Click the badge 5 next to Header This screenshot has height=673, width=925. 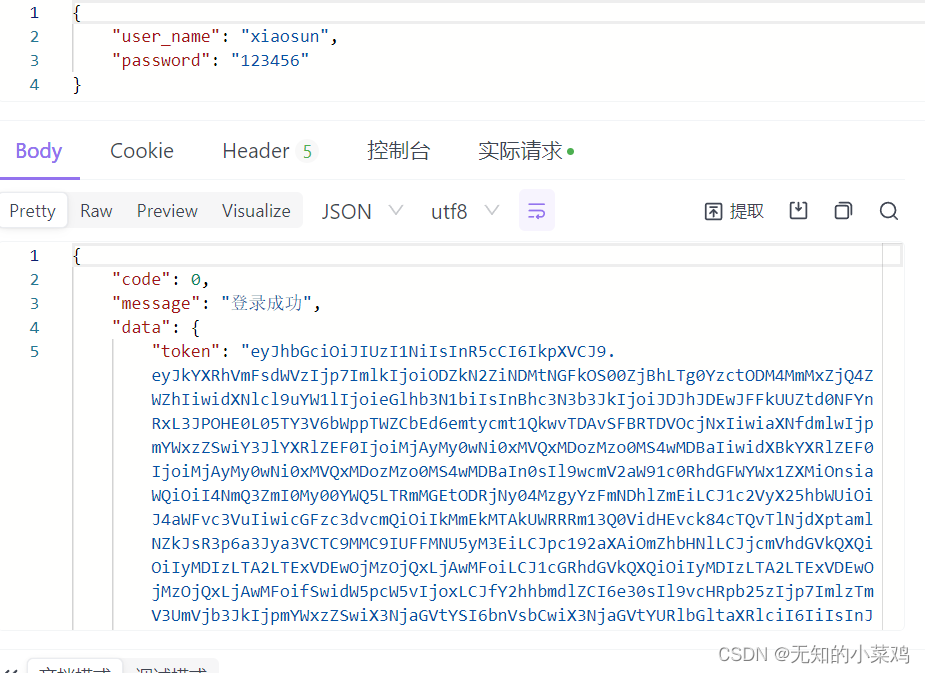tap(307, 152)
